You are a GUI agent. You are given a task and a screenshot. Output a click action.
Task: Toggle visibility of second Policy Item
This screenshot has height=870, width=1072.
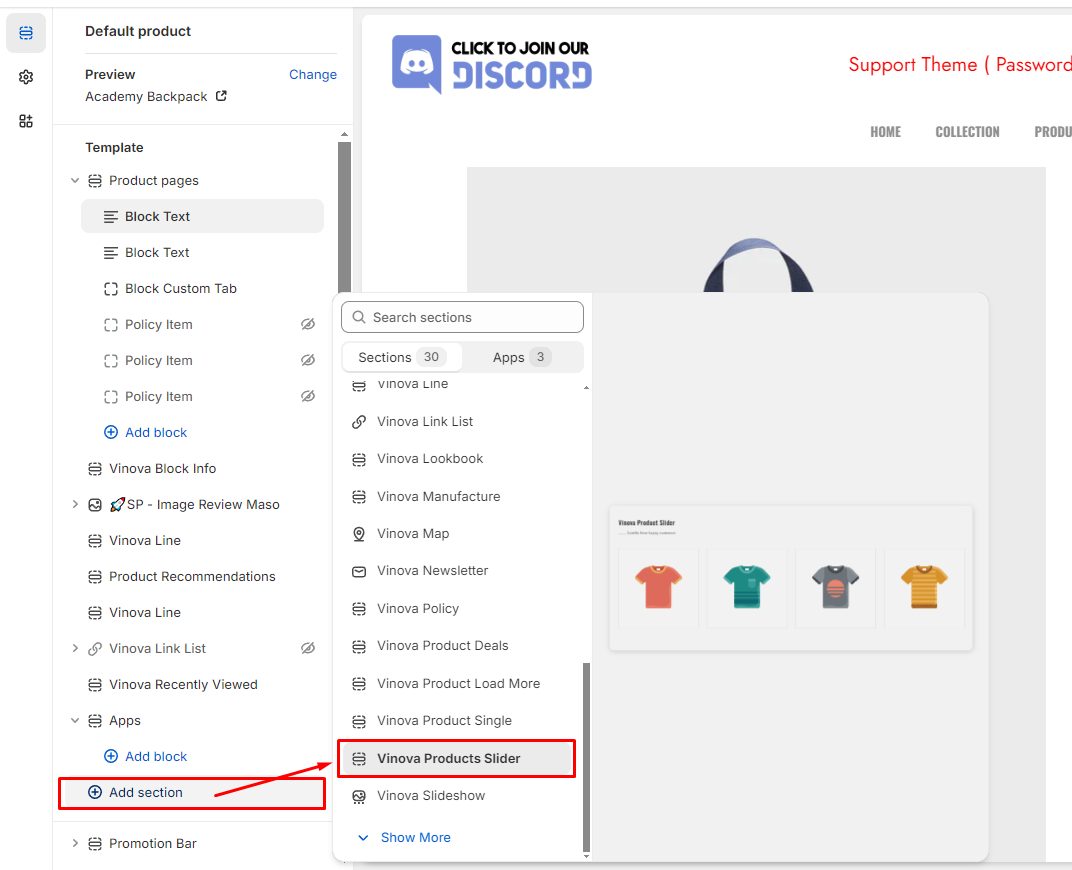pyautogui.click(x=308, y=360)
